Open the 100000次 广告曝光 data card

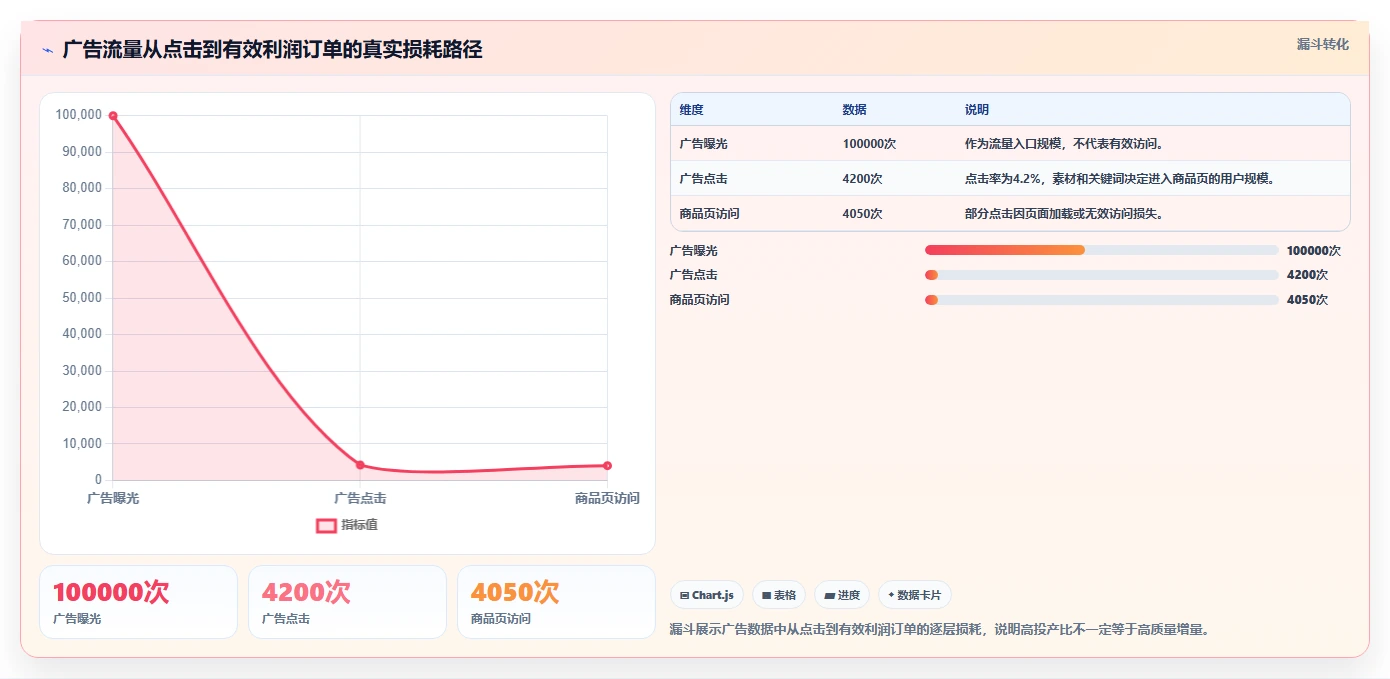tap(139, 602)
